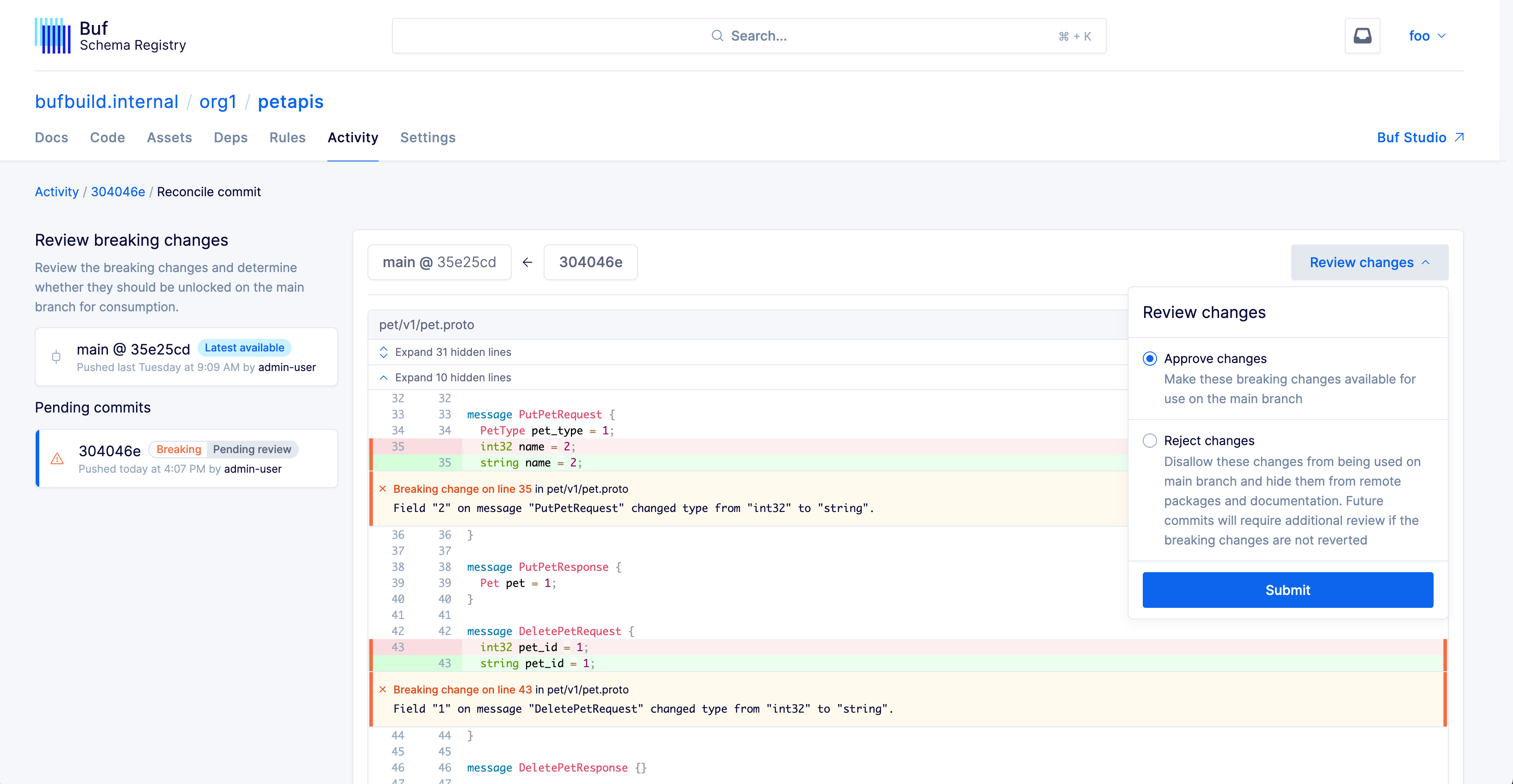Screen dimensions: 1513x784
Task: Select pending commit 304046e card
Action: 187,458
